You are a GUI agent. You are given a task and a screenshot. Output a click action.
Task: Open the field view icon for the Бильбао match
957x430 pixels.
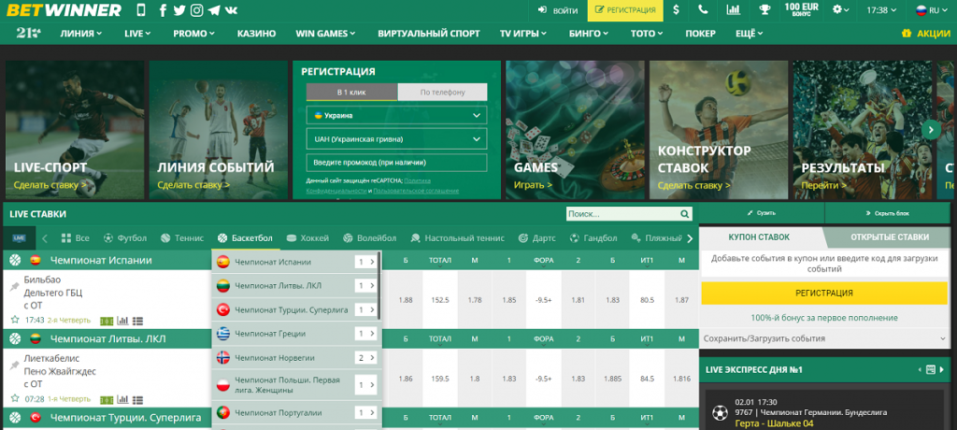pos(107,321)
